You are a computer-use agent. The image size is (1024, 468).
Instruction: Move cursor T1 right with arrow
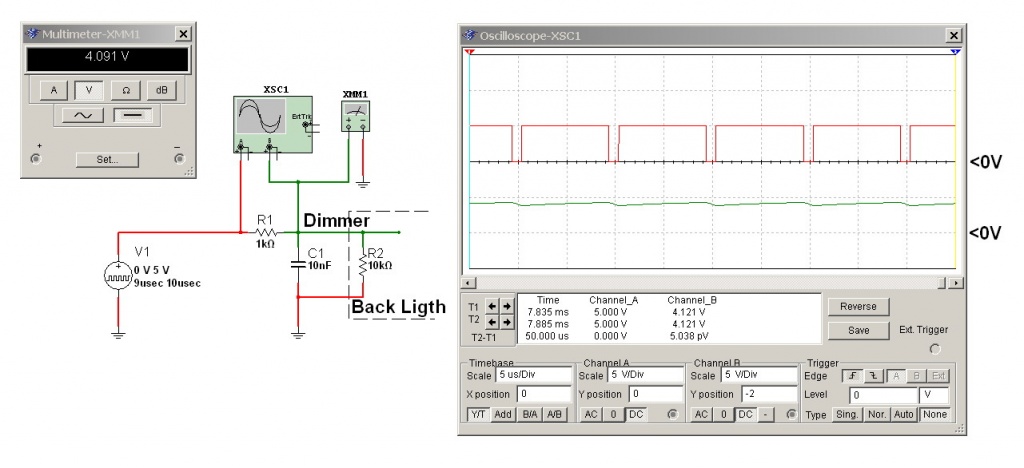click(506, 306)
